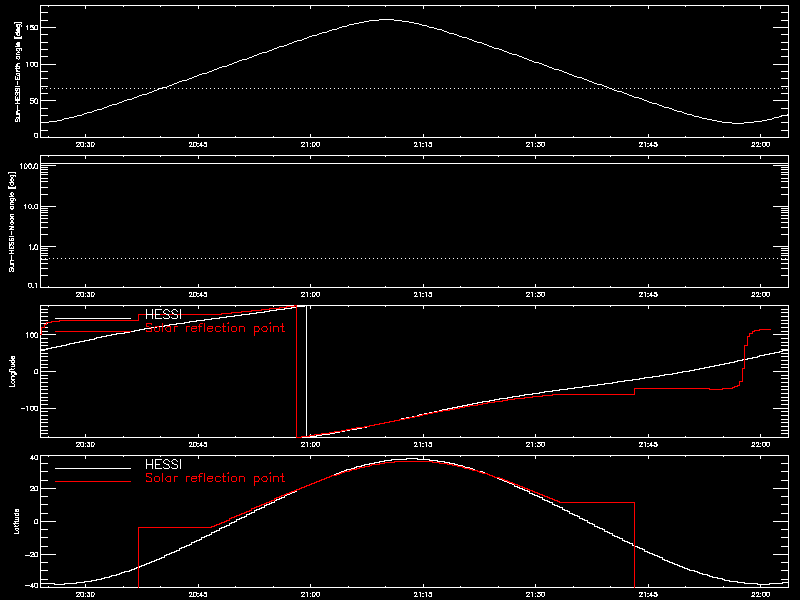The image size is (800, 600).
Task: Select 'Solar reflection point' legend in Latitude plot
Action: tap(215, 478)
